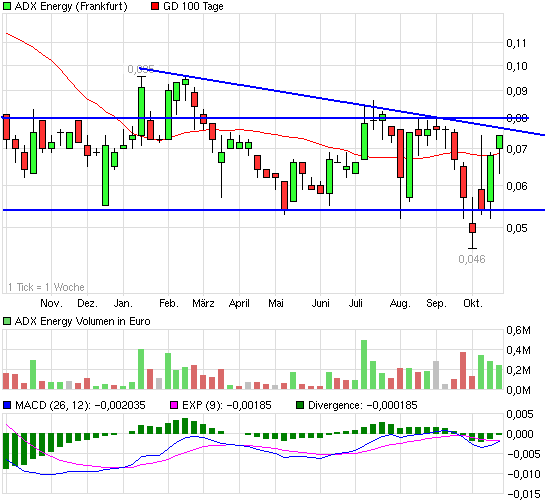
Task: Click the 0,046 low price annotation
Action: [x=472, y=259]
